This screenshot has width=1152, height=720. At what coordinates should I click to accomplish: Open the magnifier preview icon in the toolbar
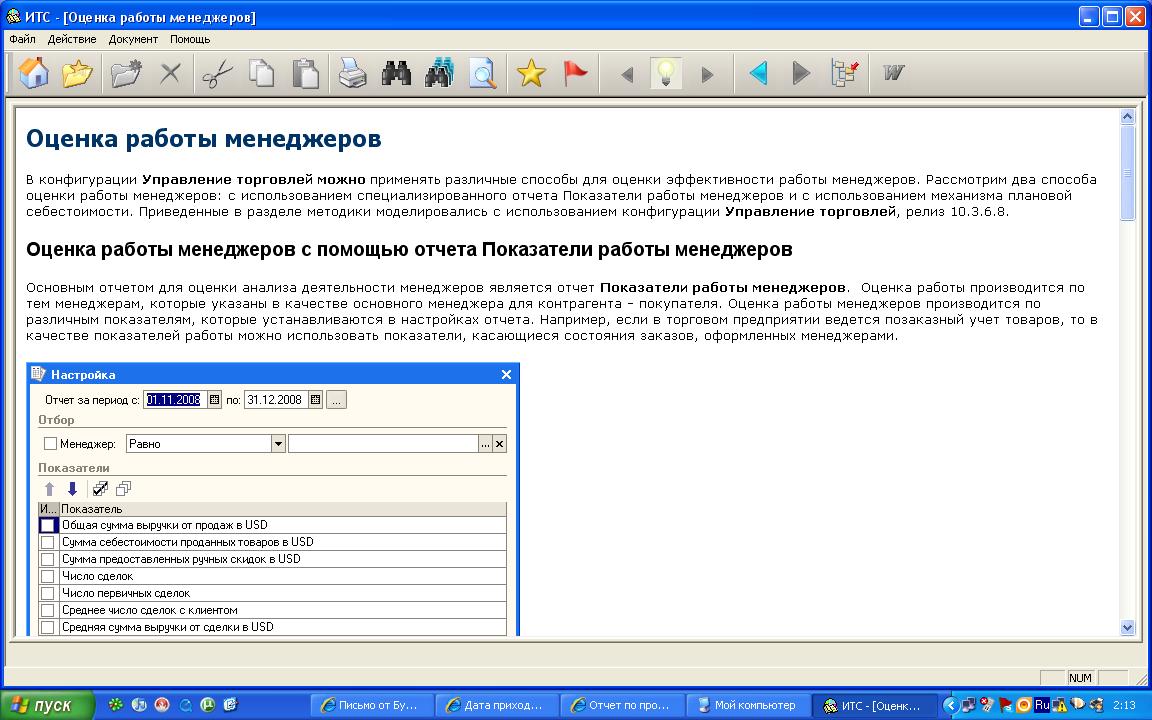(483, 74)
